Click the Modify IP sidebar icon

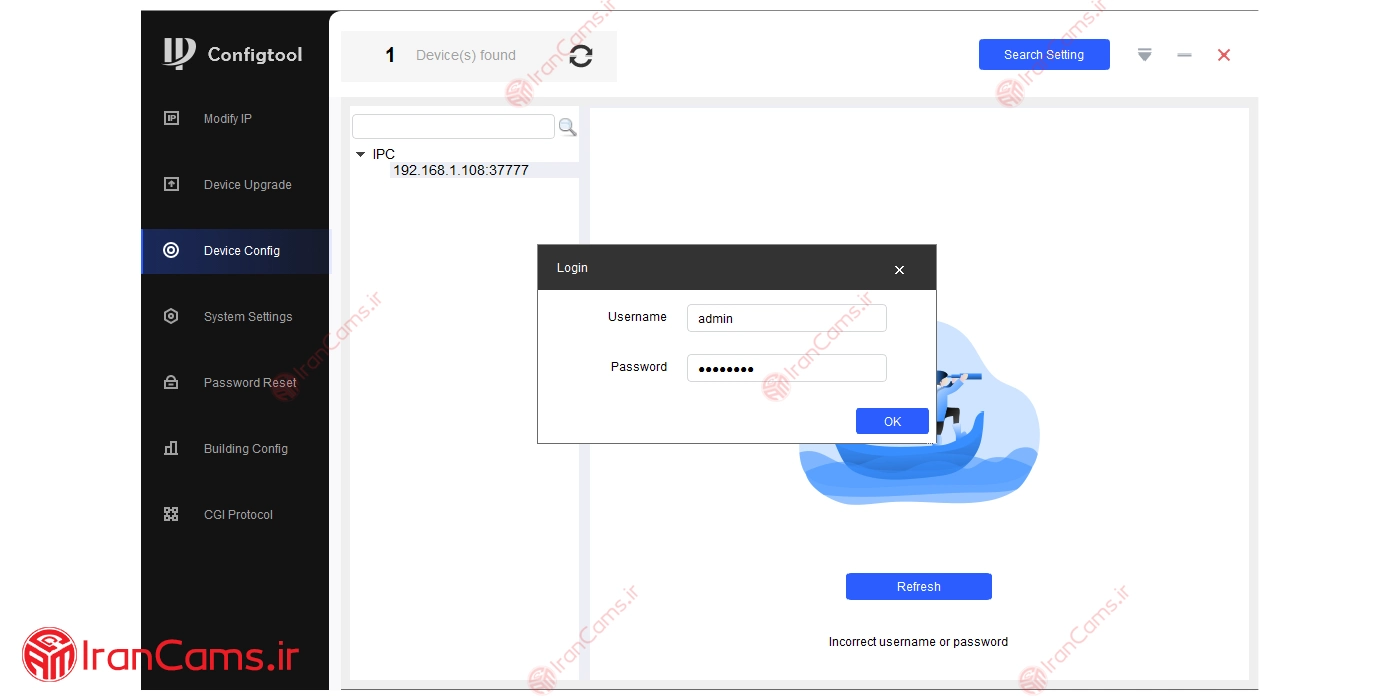click(171, 118)
